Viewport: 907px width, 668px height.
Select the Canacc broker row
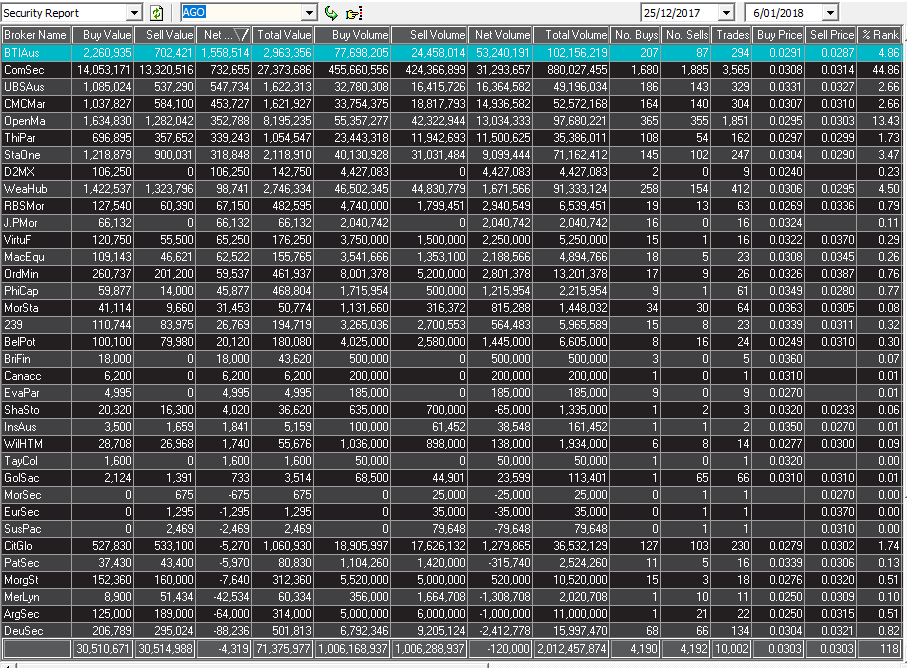click(452, 376)
